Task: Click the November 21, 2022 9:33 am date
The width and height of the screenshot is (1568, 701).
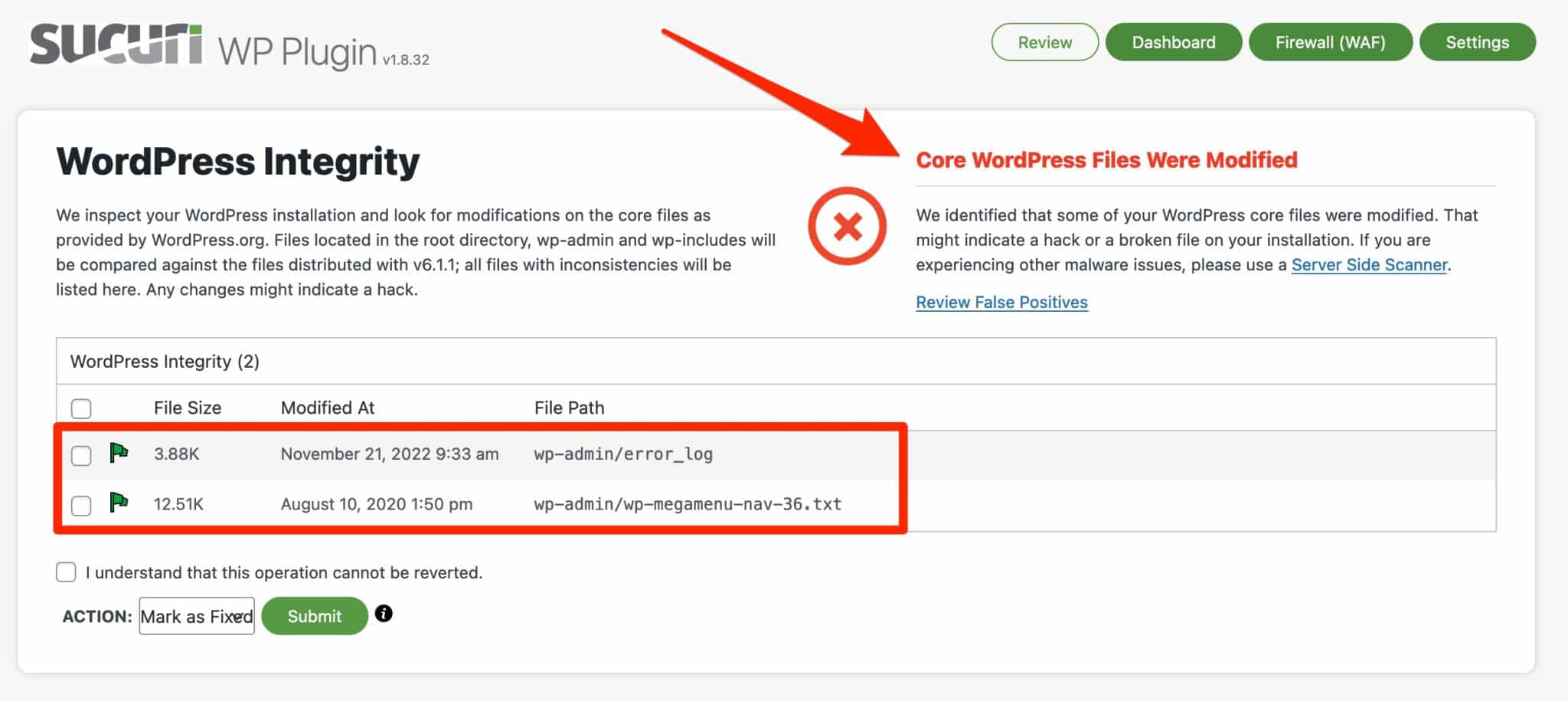Action: 390,454
